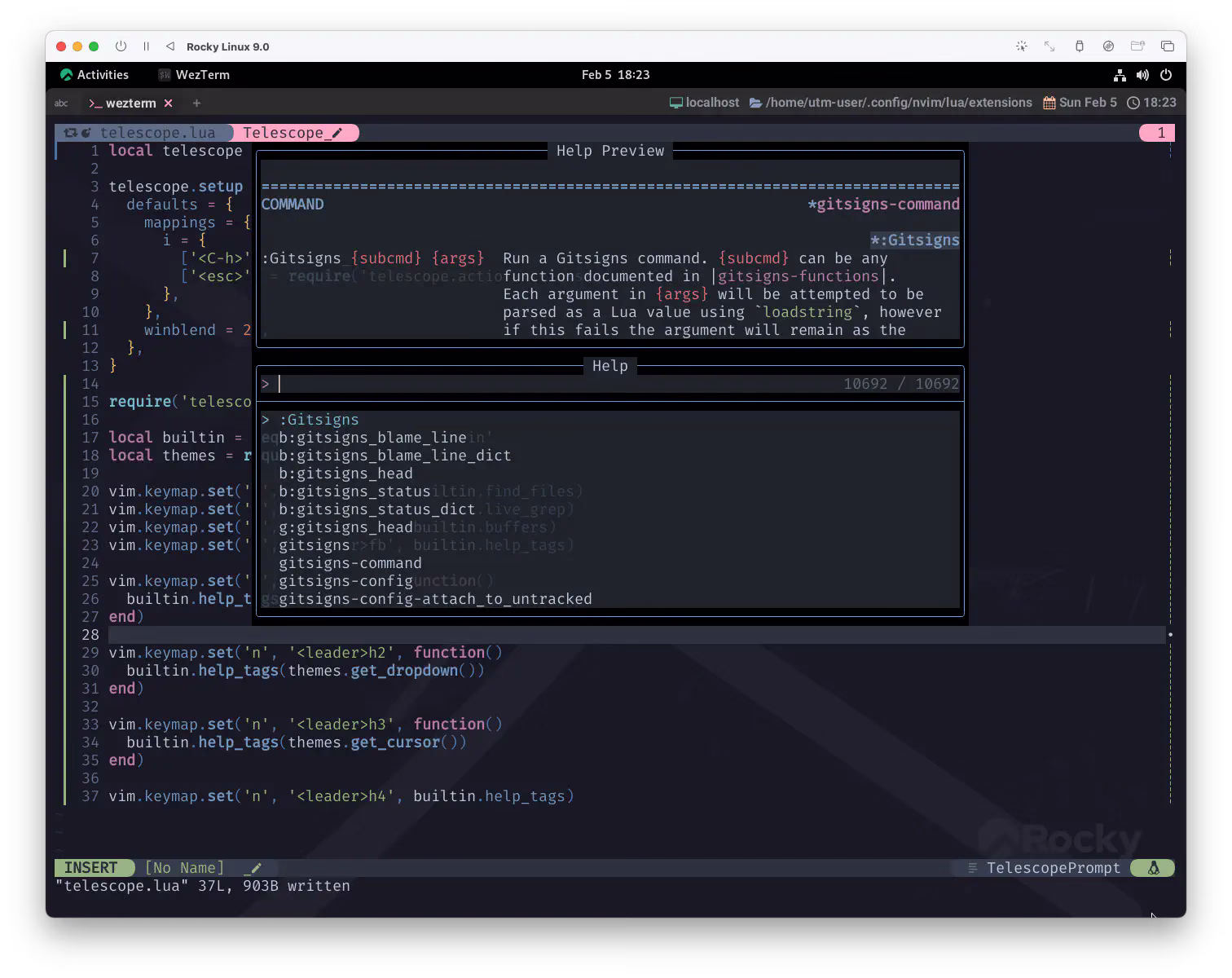Add a new WezTerm tab with plus
Screen dimensions: 1232x978
196,104
